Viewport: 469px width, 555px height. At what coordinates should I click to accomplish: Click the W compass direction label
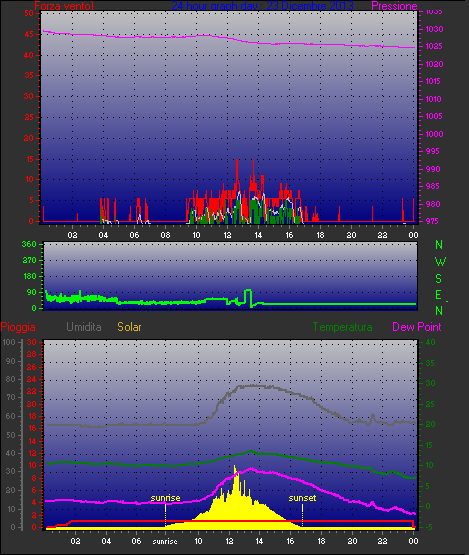[x=440, y=262]
